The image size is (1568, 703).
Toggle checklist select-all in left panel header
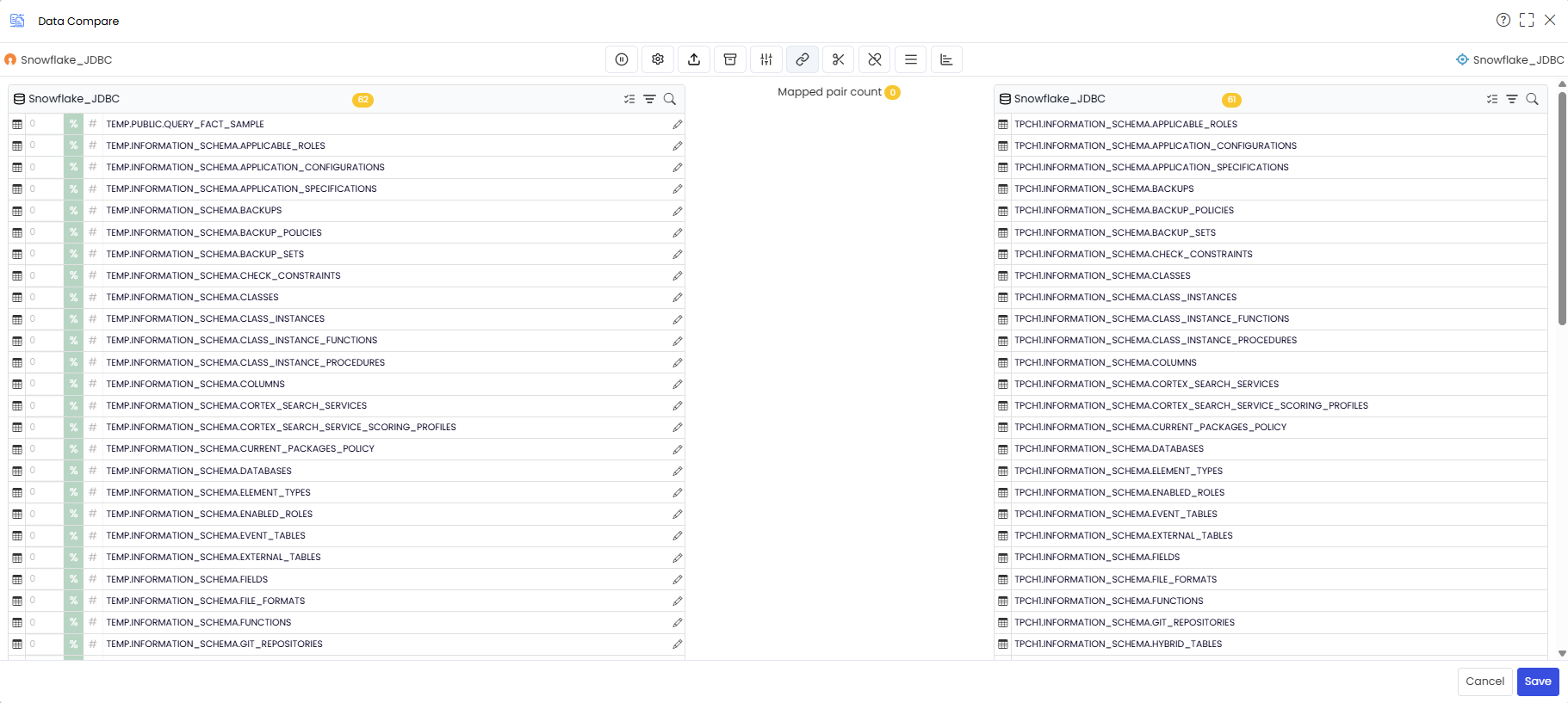click(629, 99)
